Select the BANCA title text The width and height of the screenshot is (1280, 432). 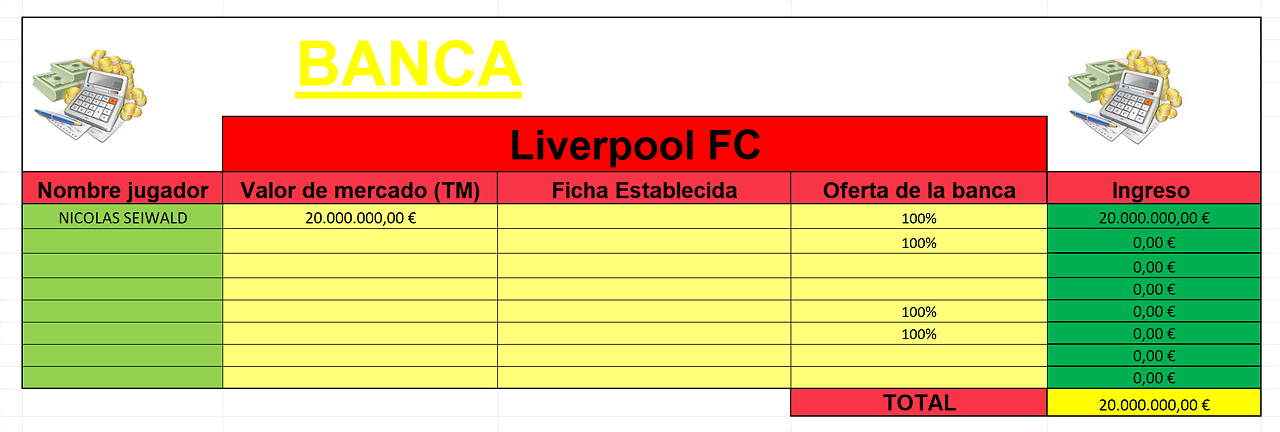click(x=409, y=66)
